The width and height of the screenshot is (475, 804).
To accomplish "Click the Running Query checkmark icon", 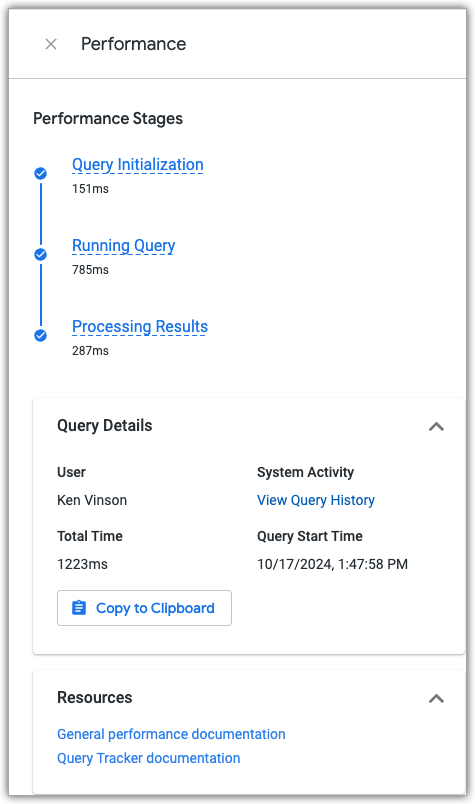I will click(x=41, y=254).
